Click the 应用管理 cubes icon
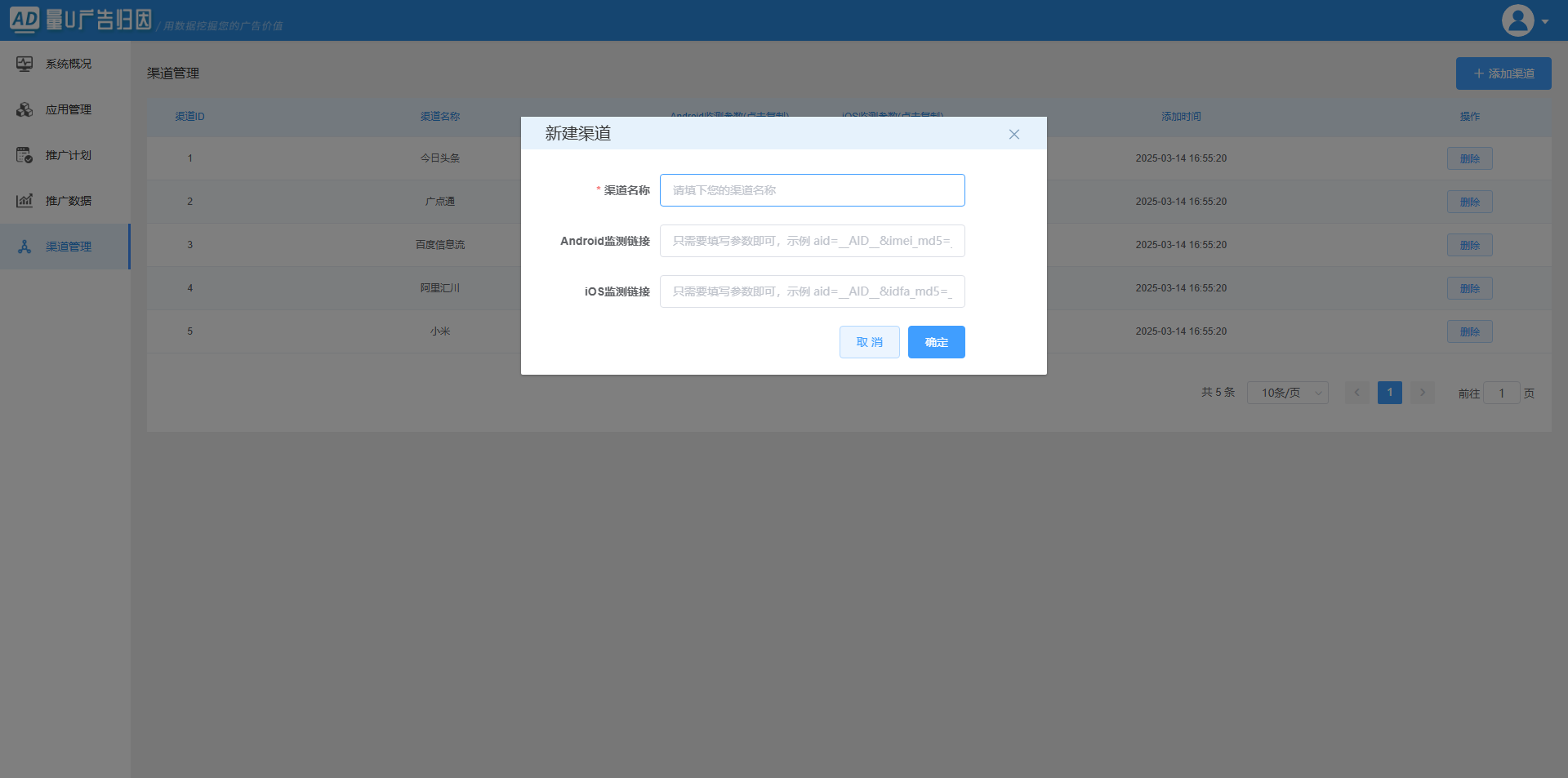Image resolution: width=1568 pixels, height=778 pixels. tap(24, 109)
